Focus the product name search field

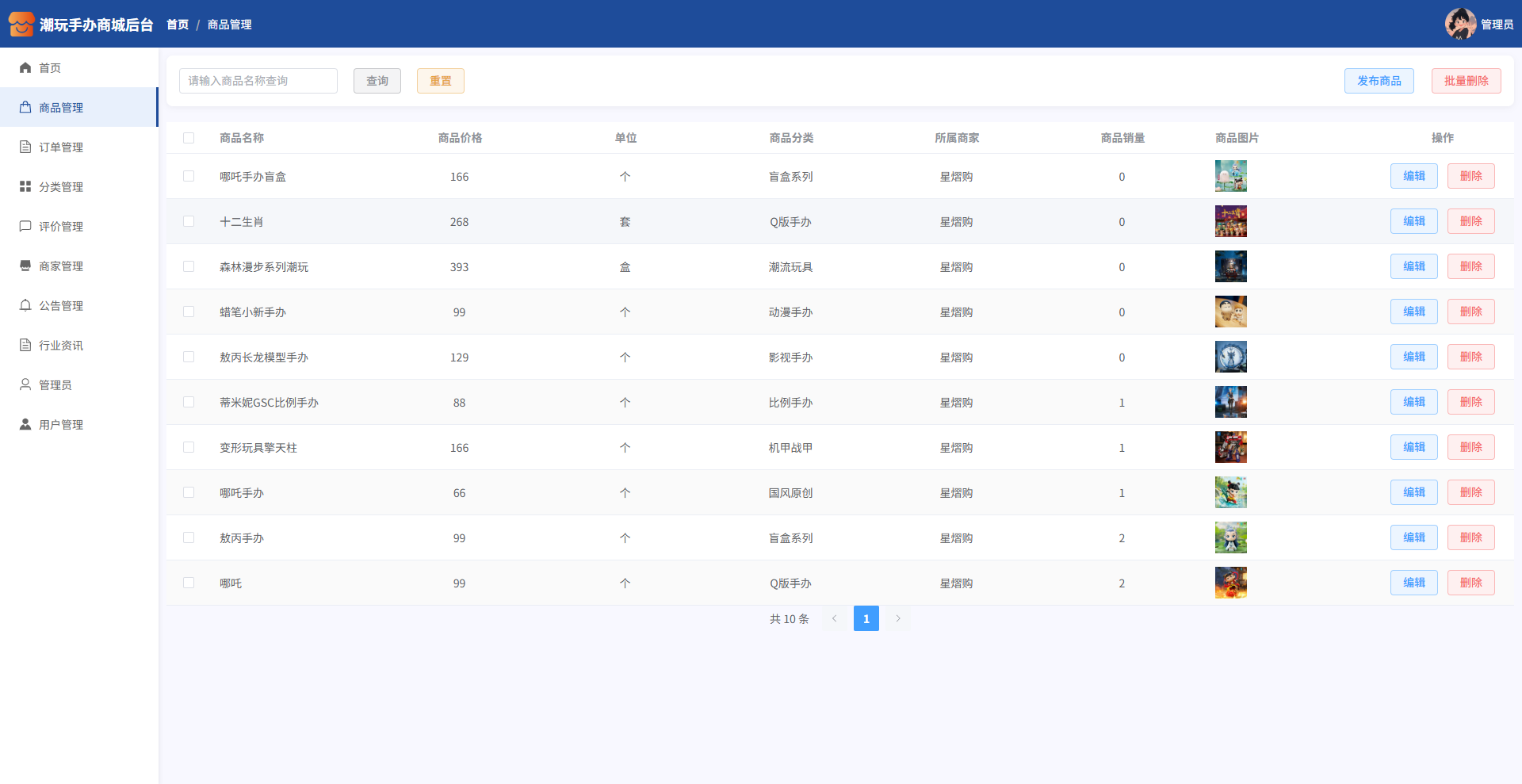point(258,81)
